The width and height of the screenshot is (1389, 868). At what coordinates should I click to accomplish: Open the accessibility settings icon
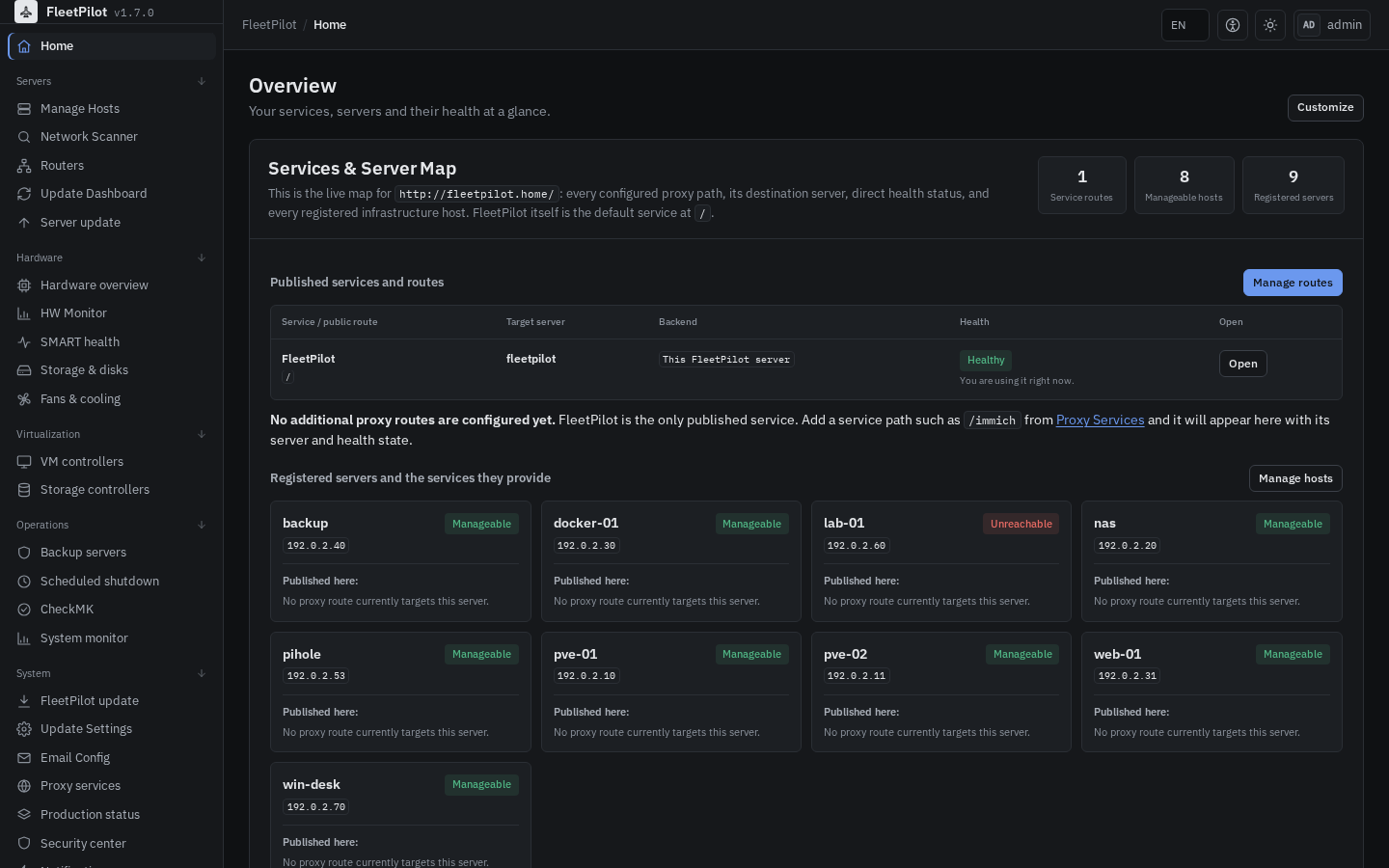(1233, 25)
